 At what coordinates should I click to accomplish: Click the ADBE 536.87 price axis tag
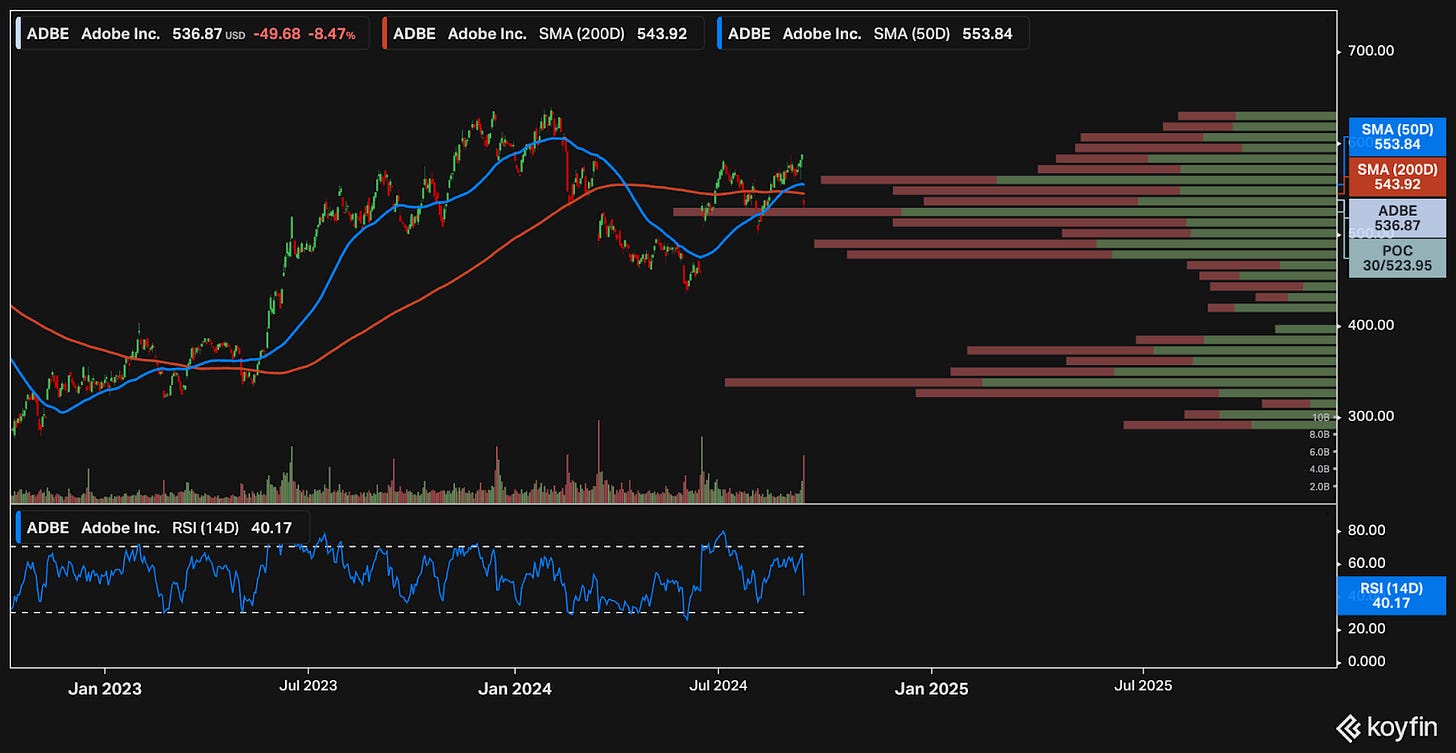[x=1397, y=218]
